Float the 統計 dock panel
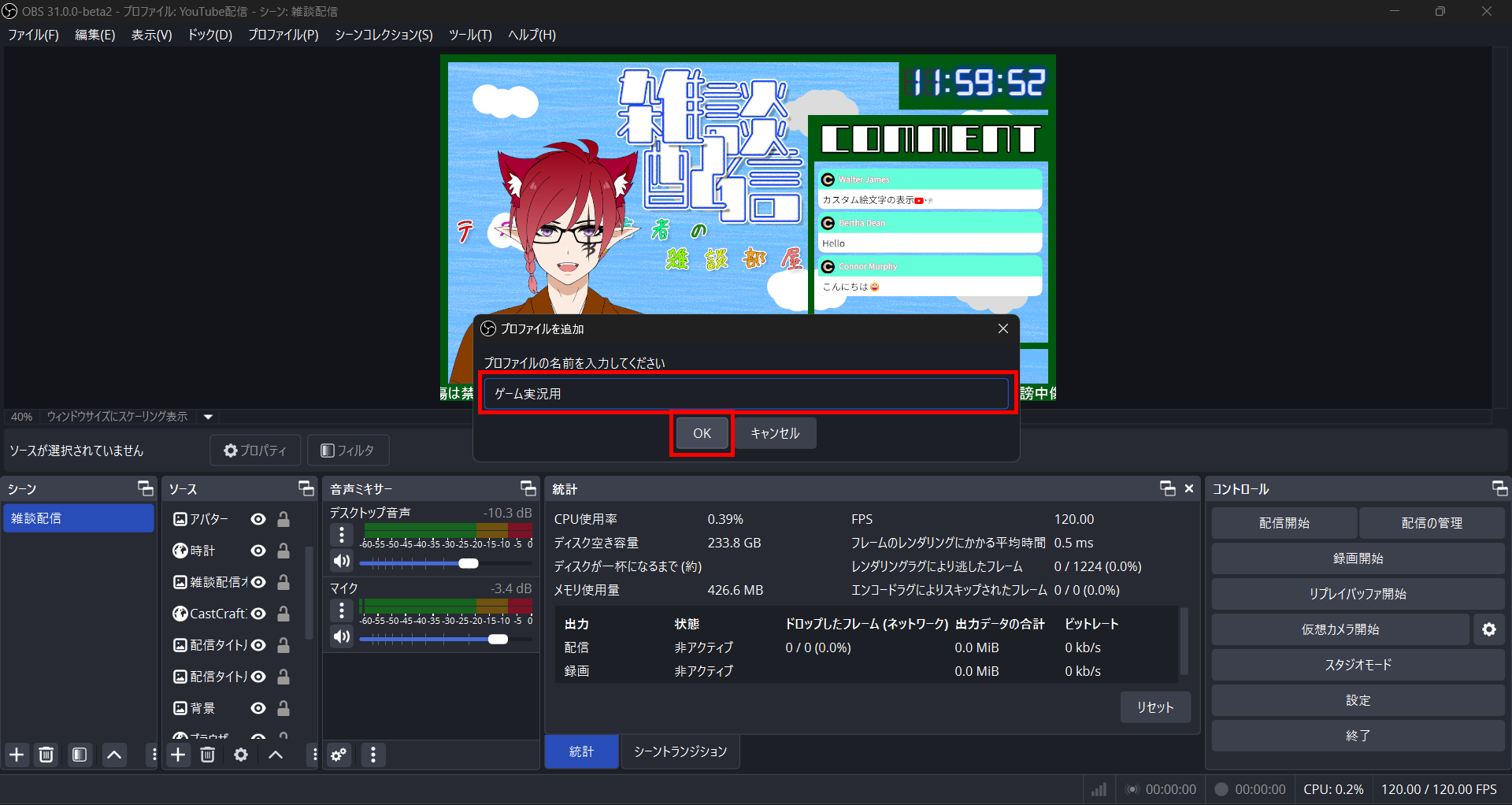 point(1168,488)
